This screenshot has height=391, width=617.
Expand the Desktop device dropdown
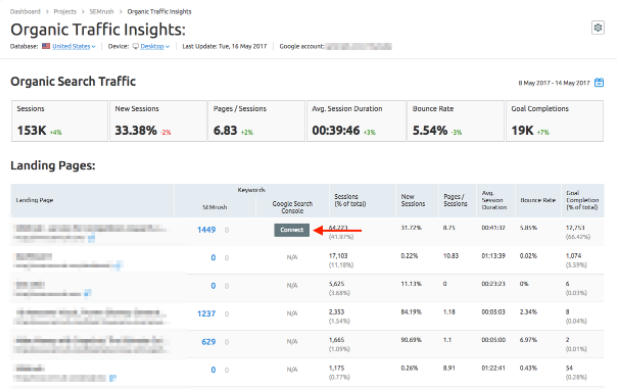coord(155,46)
